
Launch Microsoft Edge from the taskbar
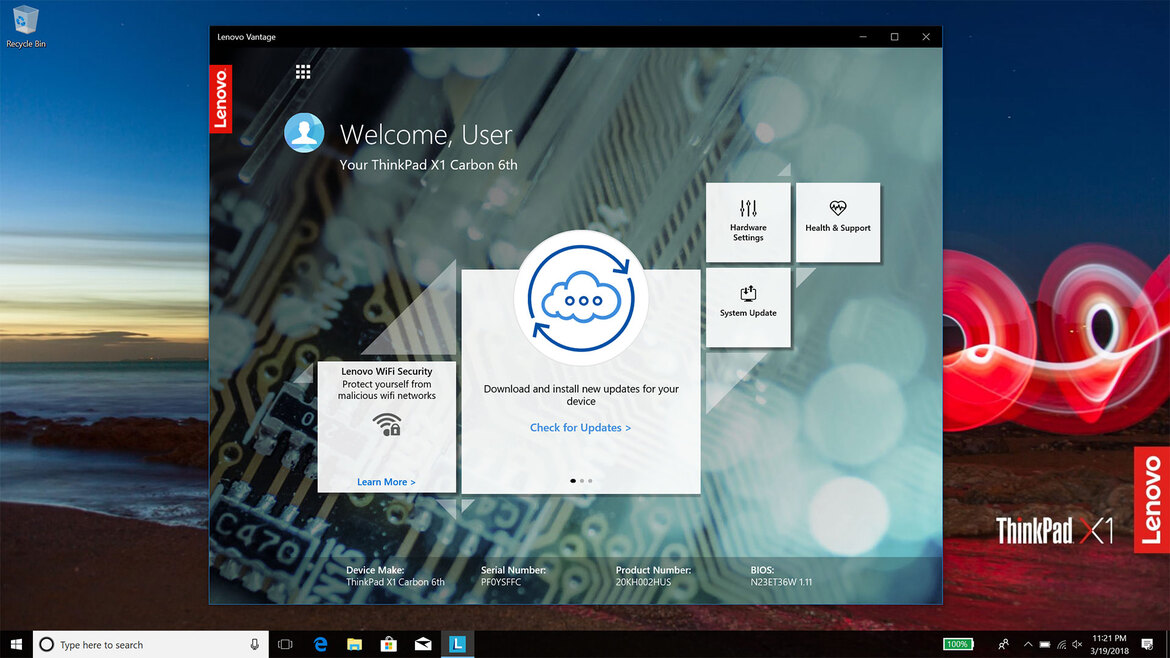coord(320,644)
